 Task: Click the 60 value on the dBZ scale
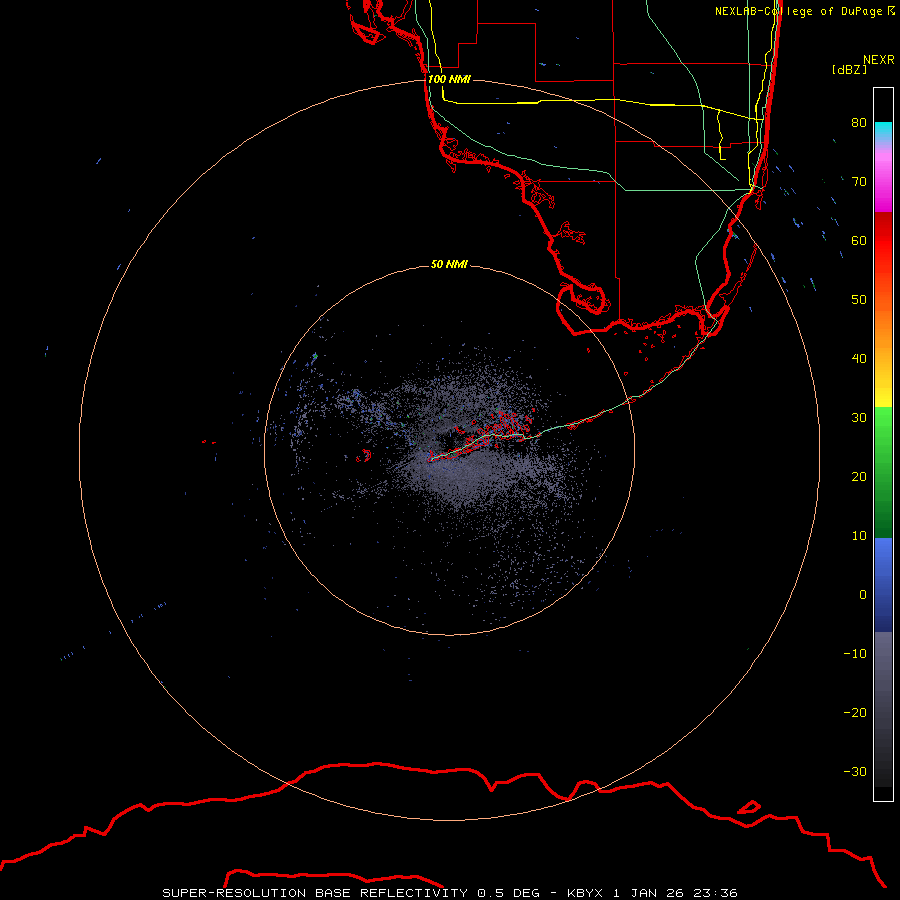[x=859, y=240]
